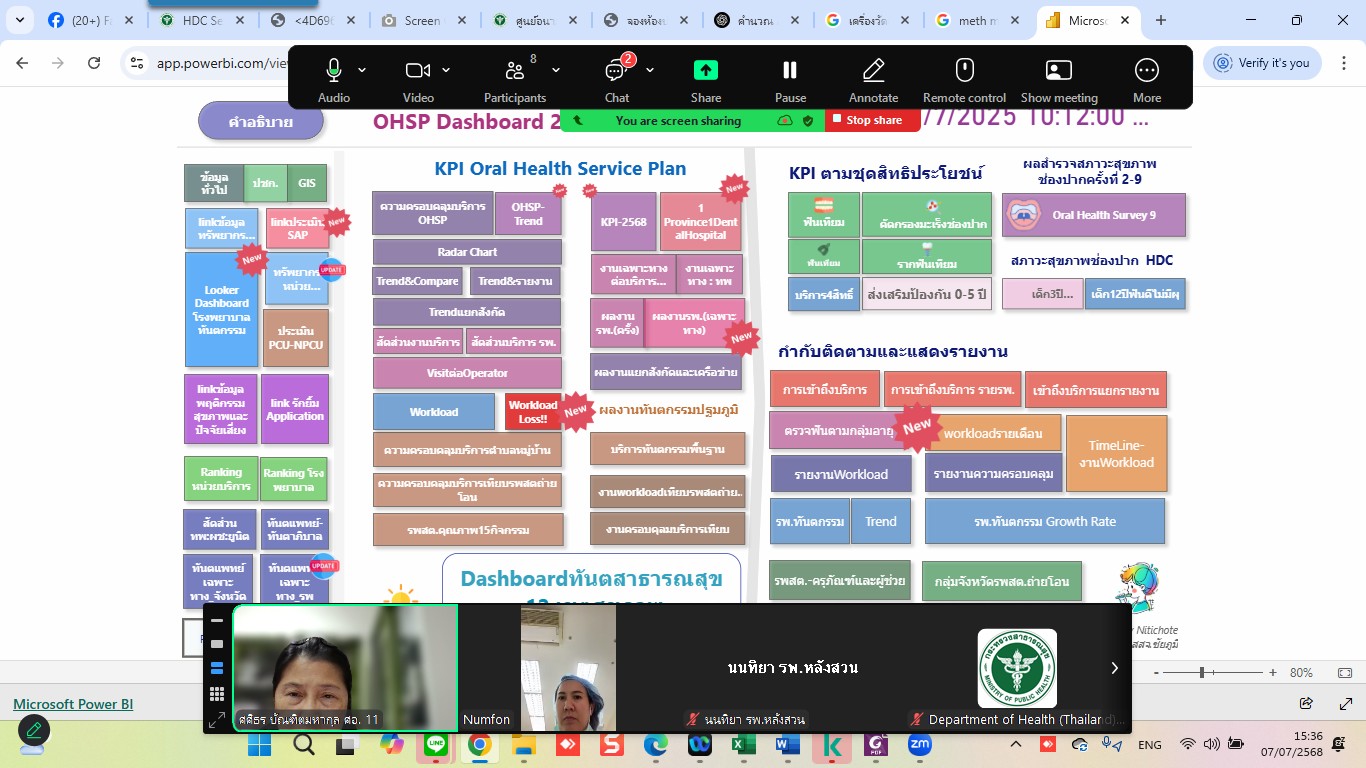Adjust the Power BI zoom slider
The width and height of the screenshot is (1366, 768).
pos(1202,673)
